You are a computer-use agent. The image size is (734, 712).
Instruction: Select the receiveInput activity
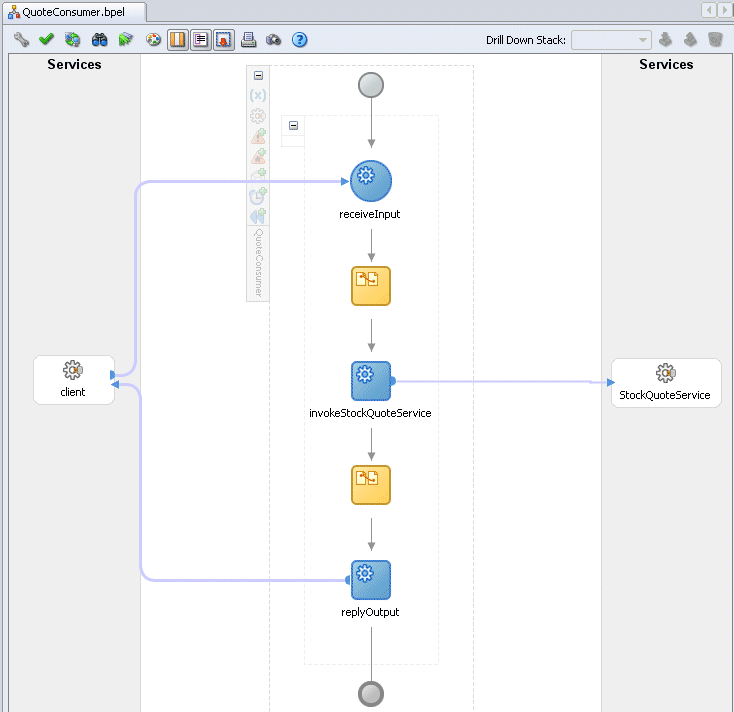click(x=371, y=181)
